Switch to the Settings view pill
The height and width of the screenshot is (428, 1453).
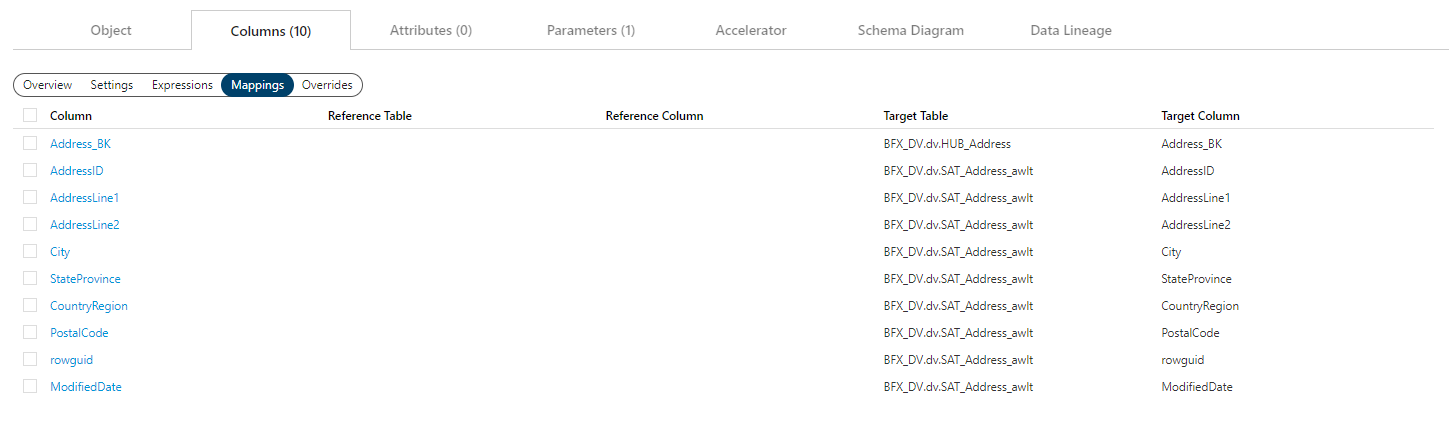112,85
